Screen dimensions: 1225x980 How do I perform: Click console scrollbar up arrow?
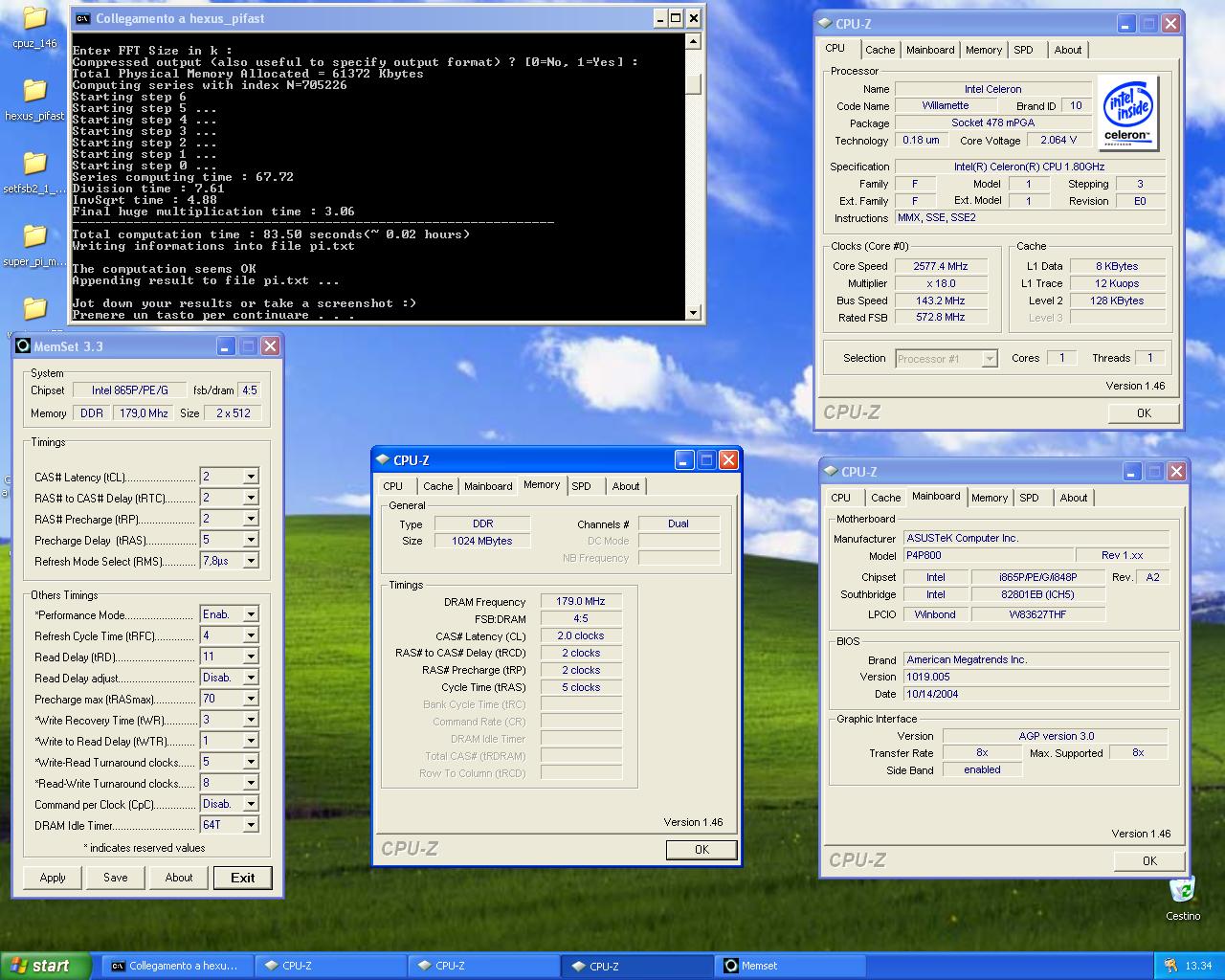tap(694, 42)
